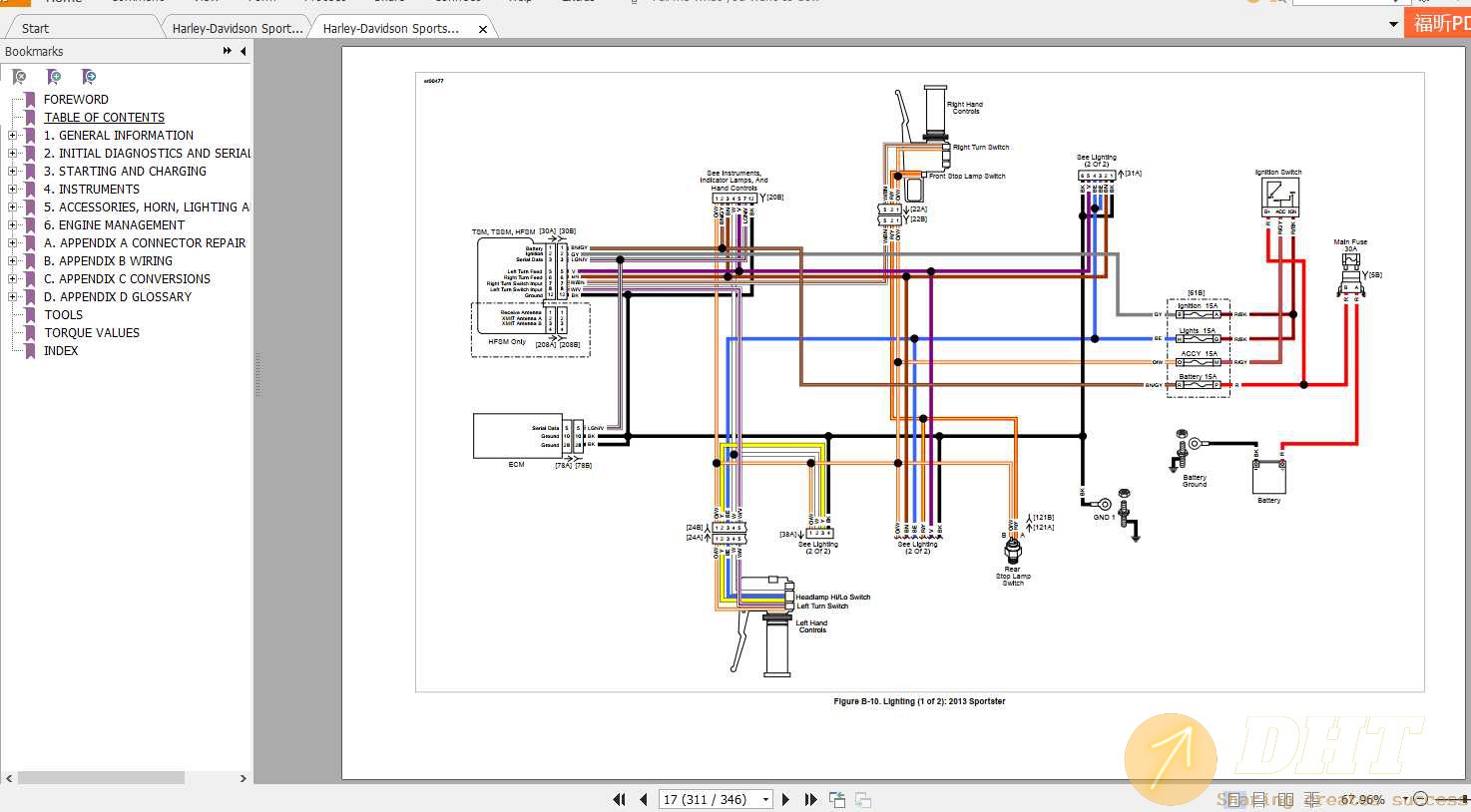Viewport: 1471px width, 812px height.
Task: Expand 2. INITIAL DIAGNOSTICS bookmark node
Action: (x=12, y=153)
